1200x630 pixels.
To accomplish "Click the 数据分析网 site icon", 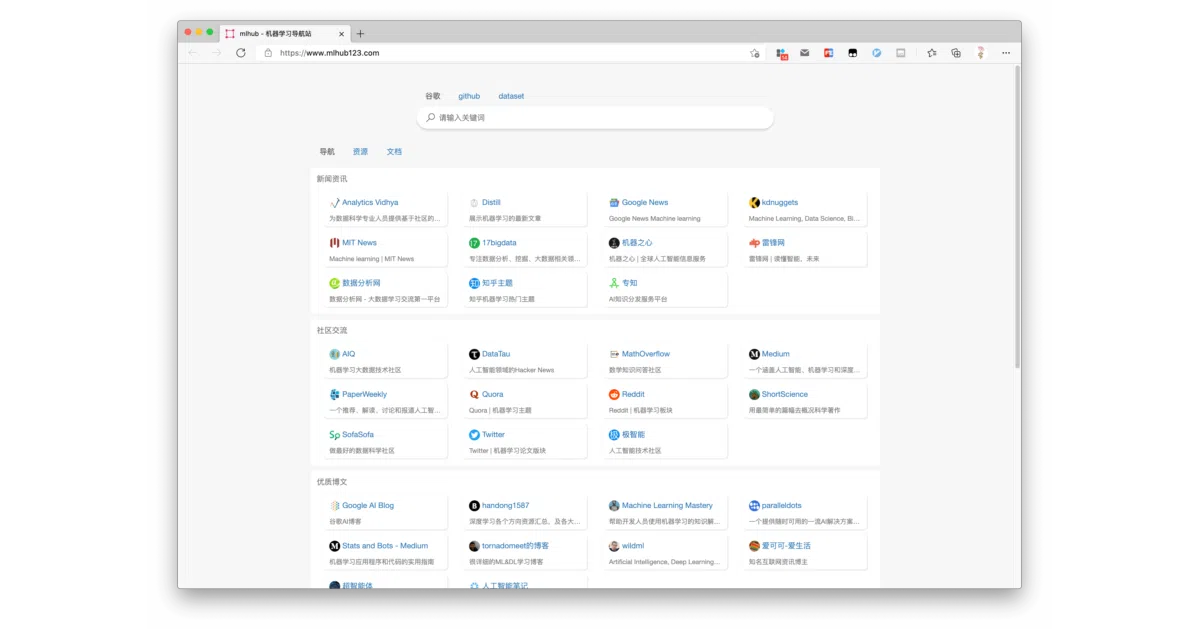I will pyautogui.click(x=335, y=283).
